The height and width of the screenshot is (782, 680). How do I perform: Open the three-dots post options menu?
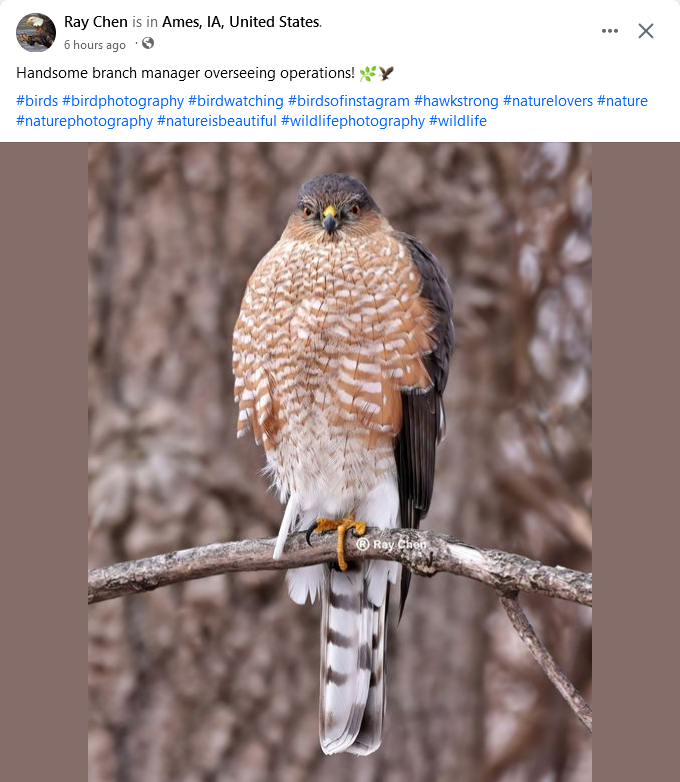610,31
